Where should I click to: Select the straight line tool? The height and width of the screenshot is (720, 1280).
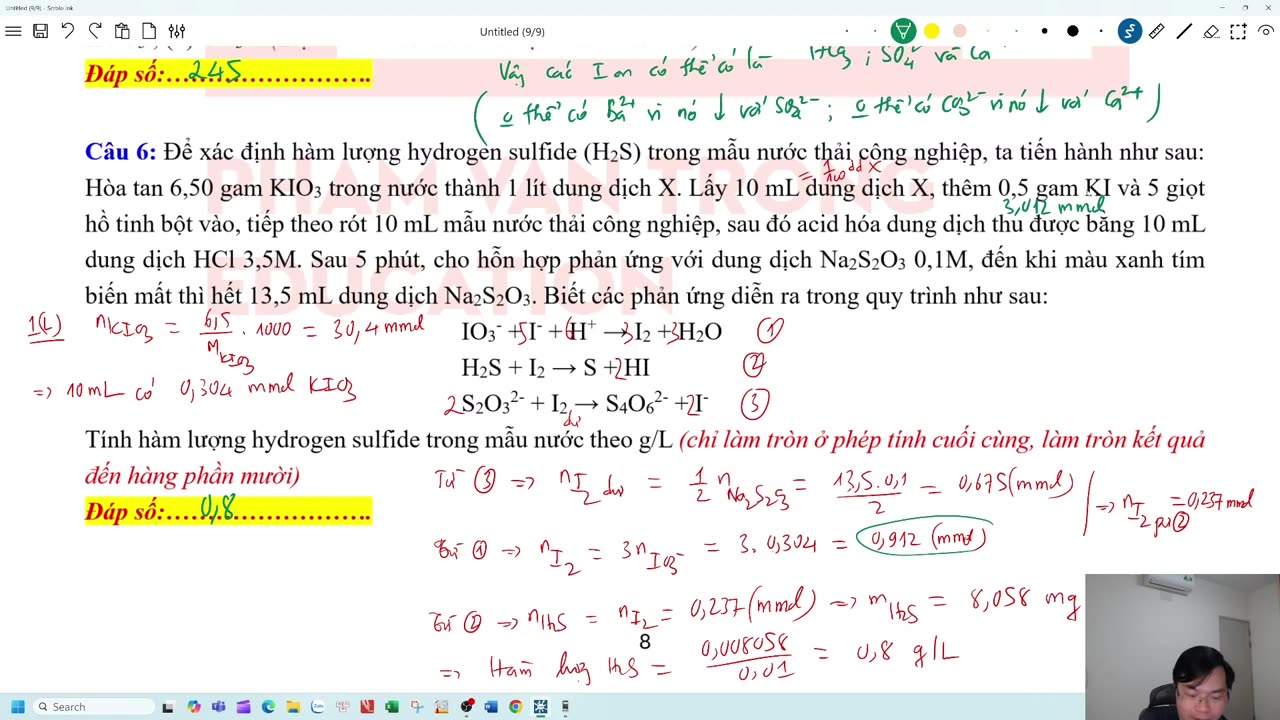click(1184, 31)
